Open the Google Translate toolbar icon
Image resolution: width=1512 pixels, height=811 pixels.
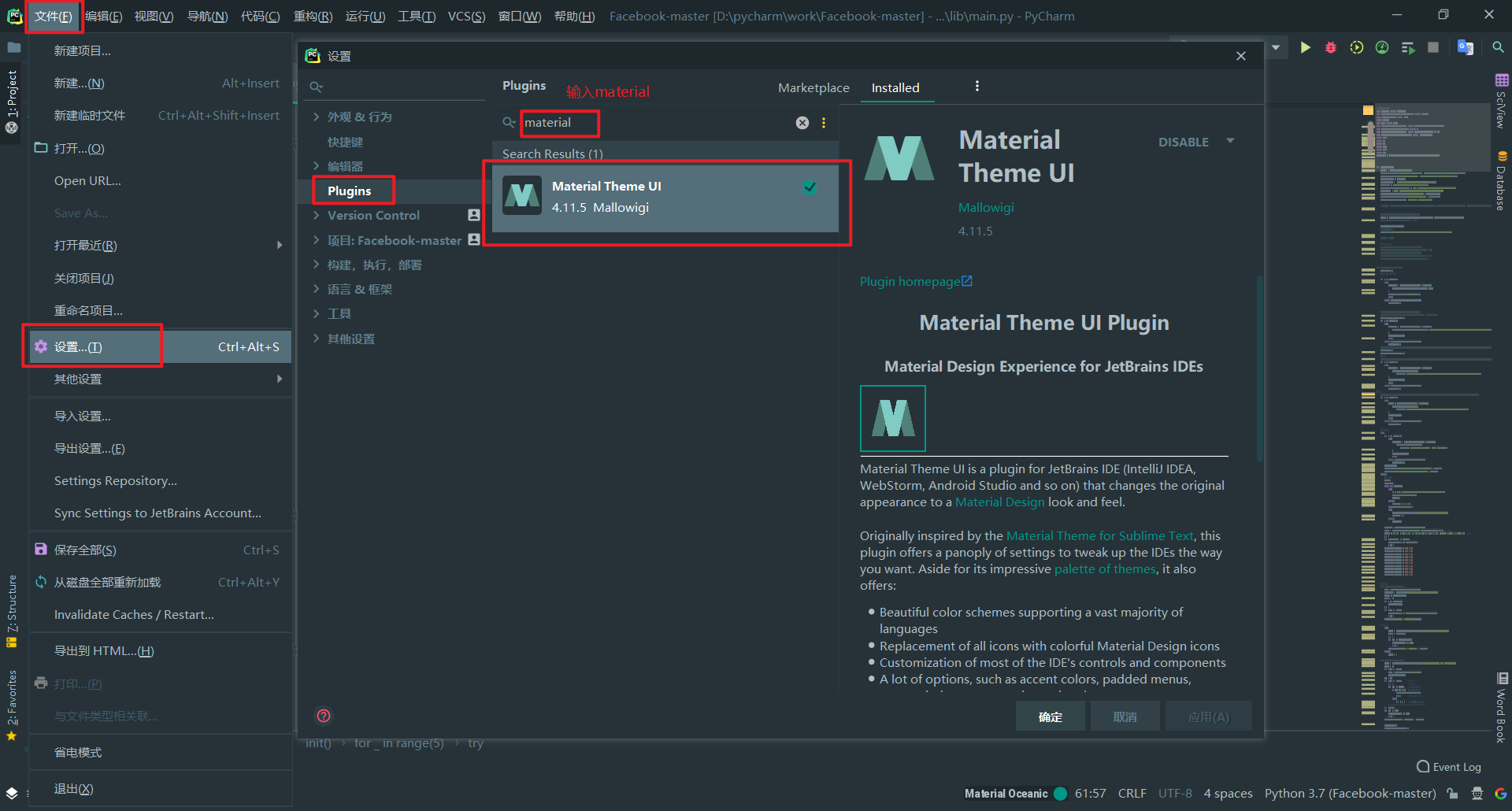click(x=1466, y=47)
